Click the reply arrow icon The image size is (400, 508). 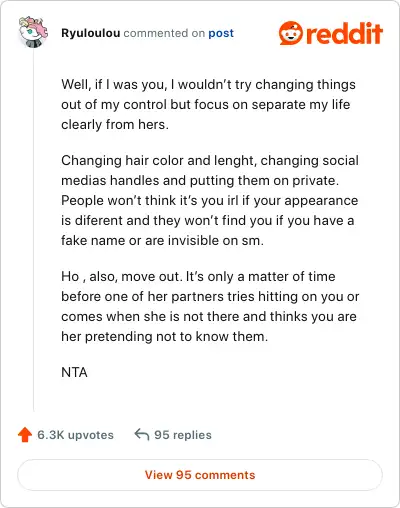[141, 434]
